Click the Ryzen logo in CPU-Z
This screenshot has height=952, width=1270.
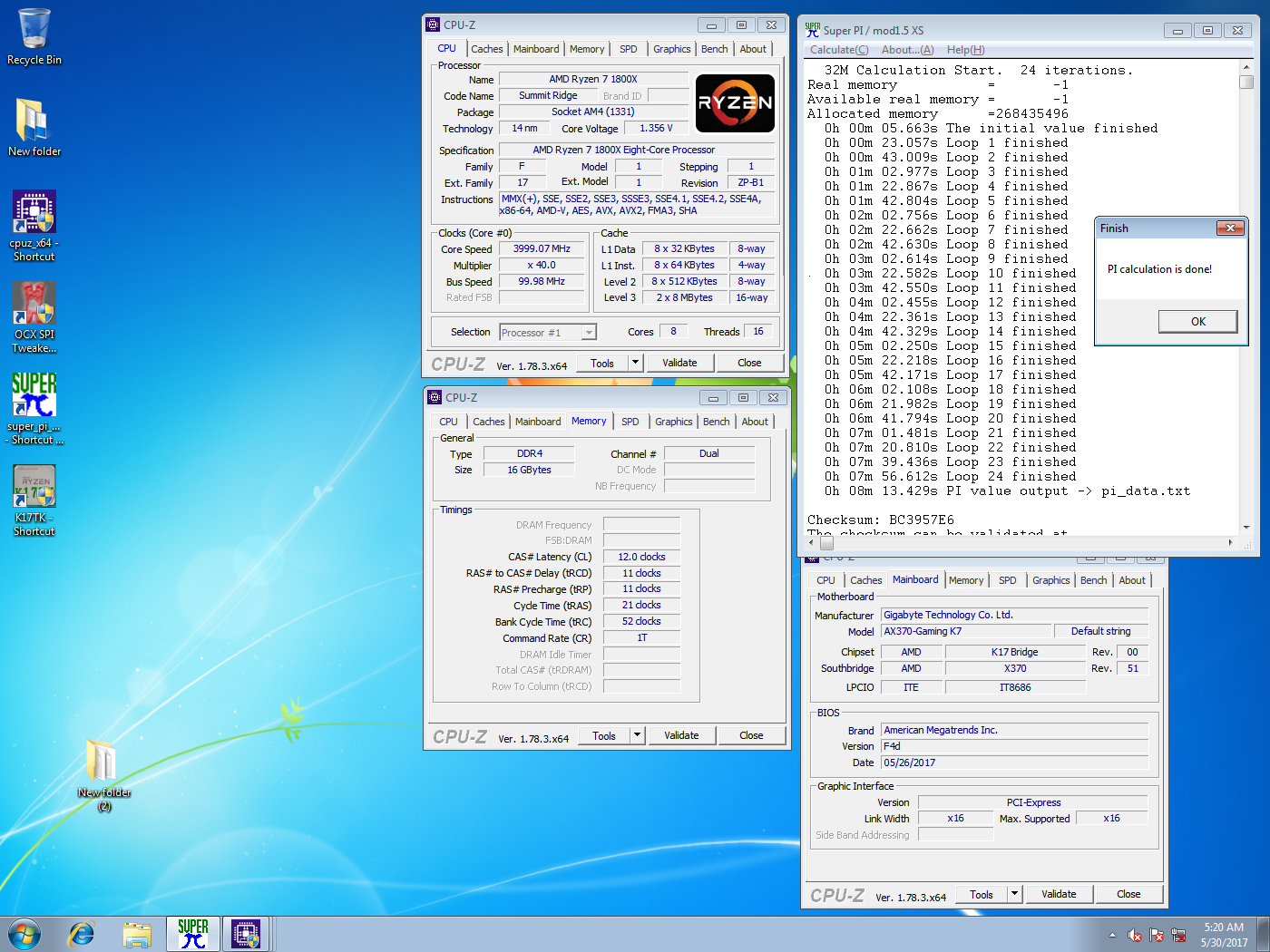coord(735,103)
